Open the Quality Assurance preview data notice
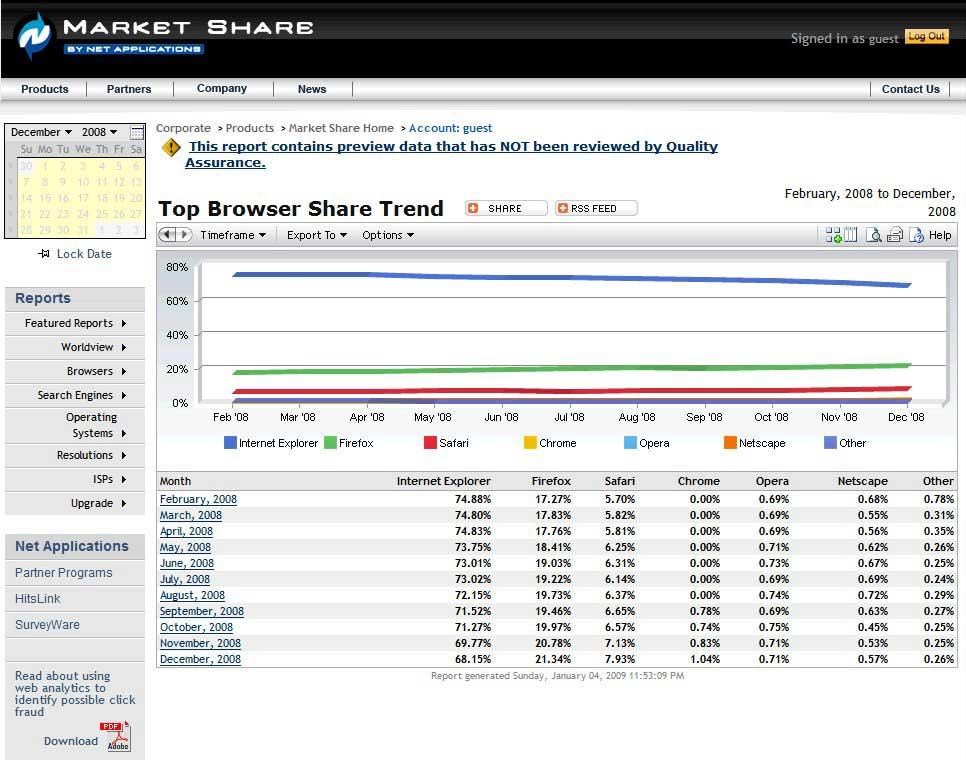Screen dimensions: 966x760 [x=452, y=154]
